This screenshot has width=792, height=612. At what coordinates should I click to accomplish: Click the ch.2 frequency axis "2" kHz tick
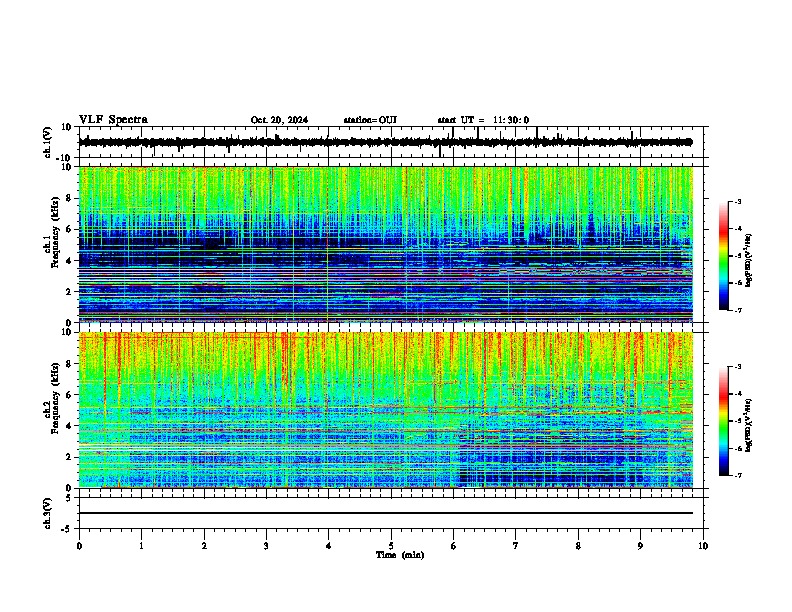click(69, 457)
